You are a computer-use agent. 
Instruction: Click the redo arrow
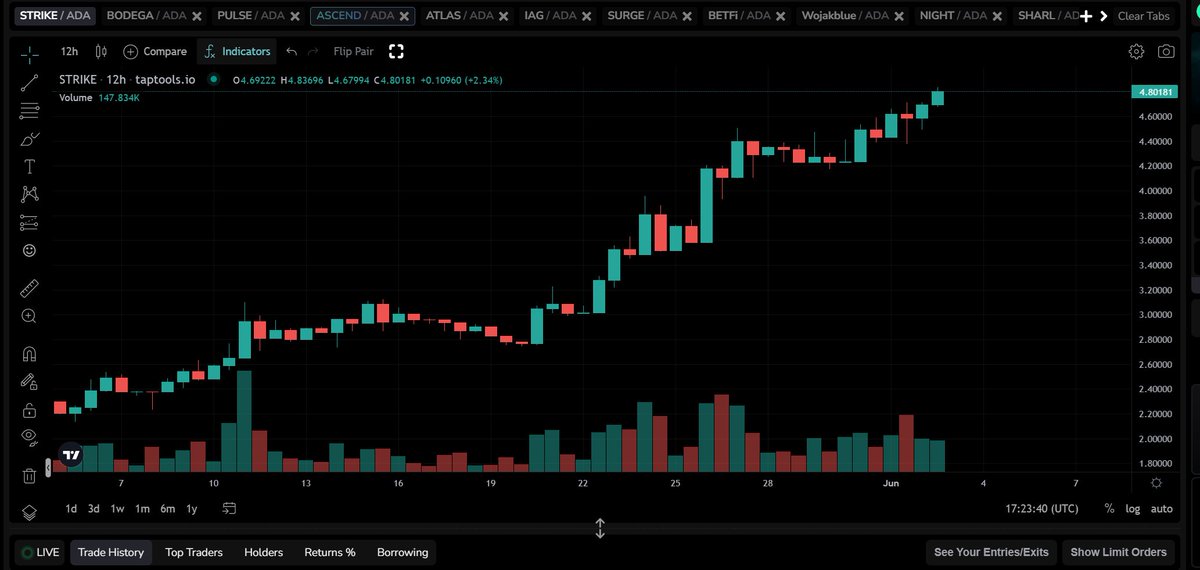(313, 51)
